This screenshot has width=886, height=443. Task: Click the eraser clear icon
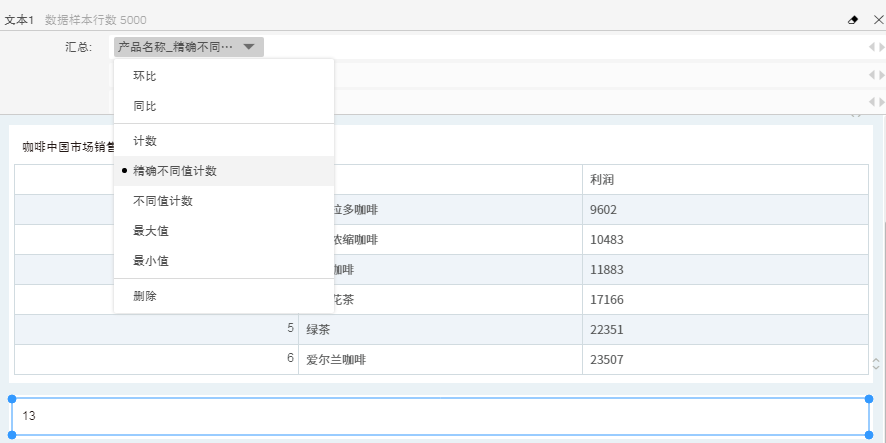(x=853, y=19)
